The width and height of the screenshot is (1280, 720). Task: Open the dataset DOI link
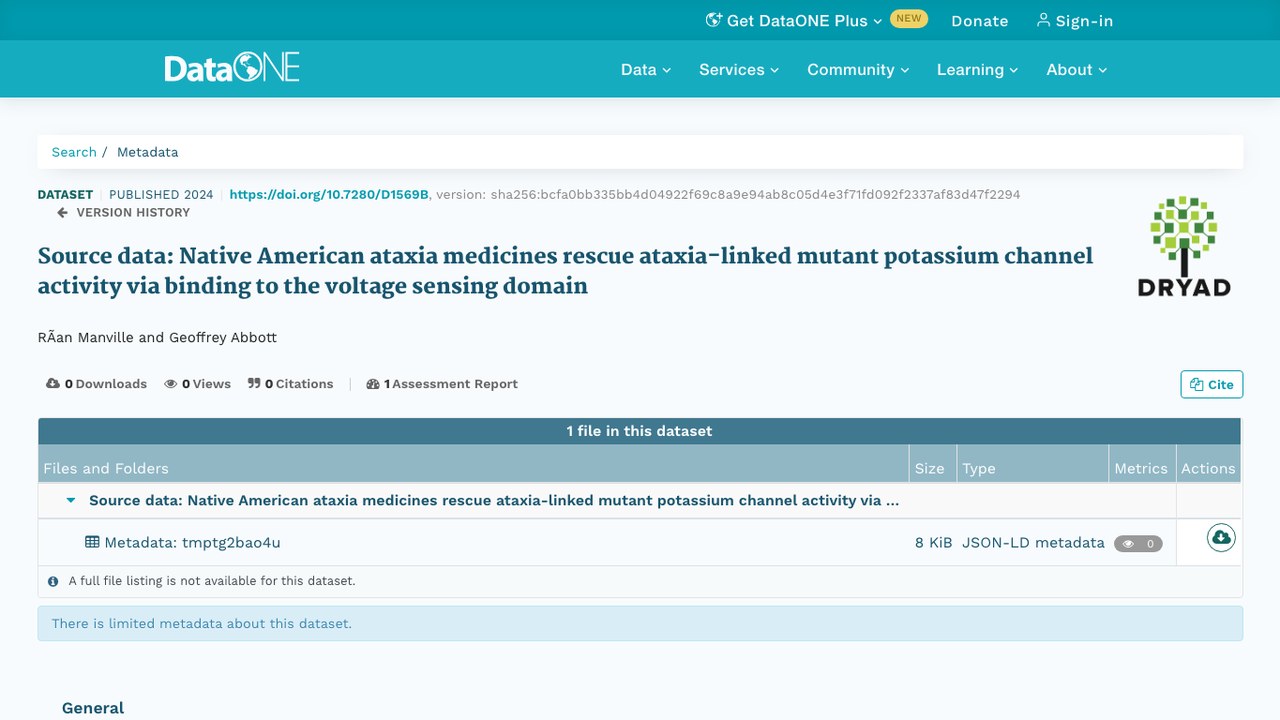point(329,195)
